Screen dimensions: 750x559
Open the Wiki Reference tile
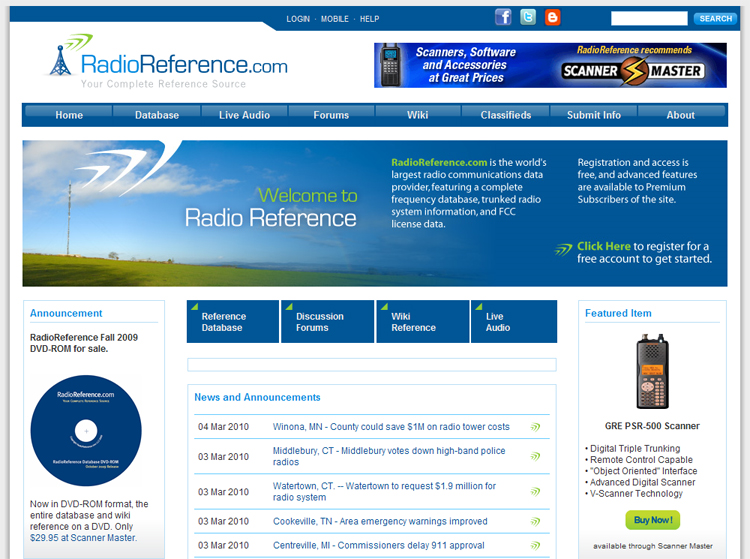(422, 321)
